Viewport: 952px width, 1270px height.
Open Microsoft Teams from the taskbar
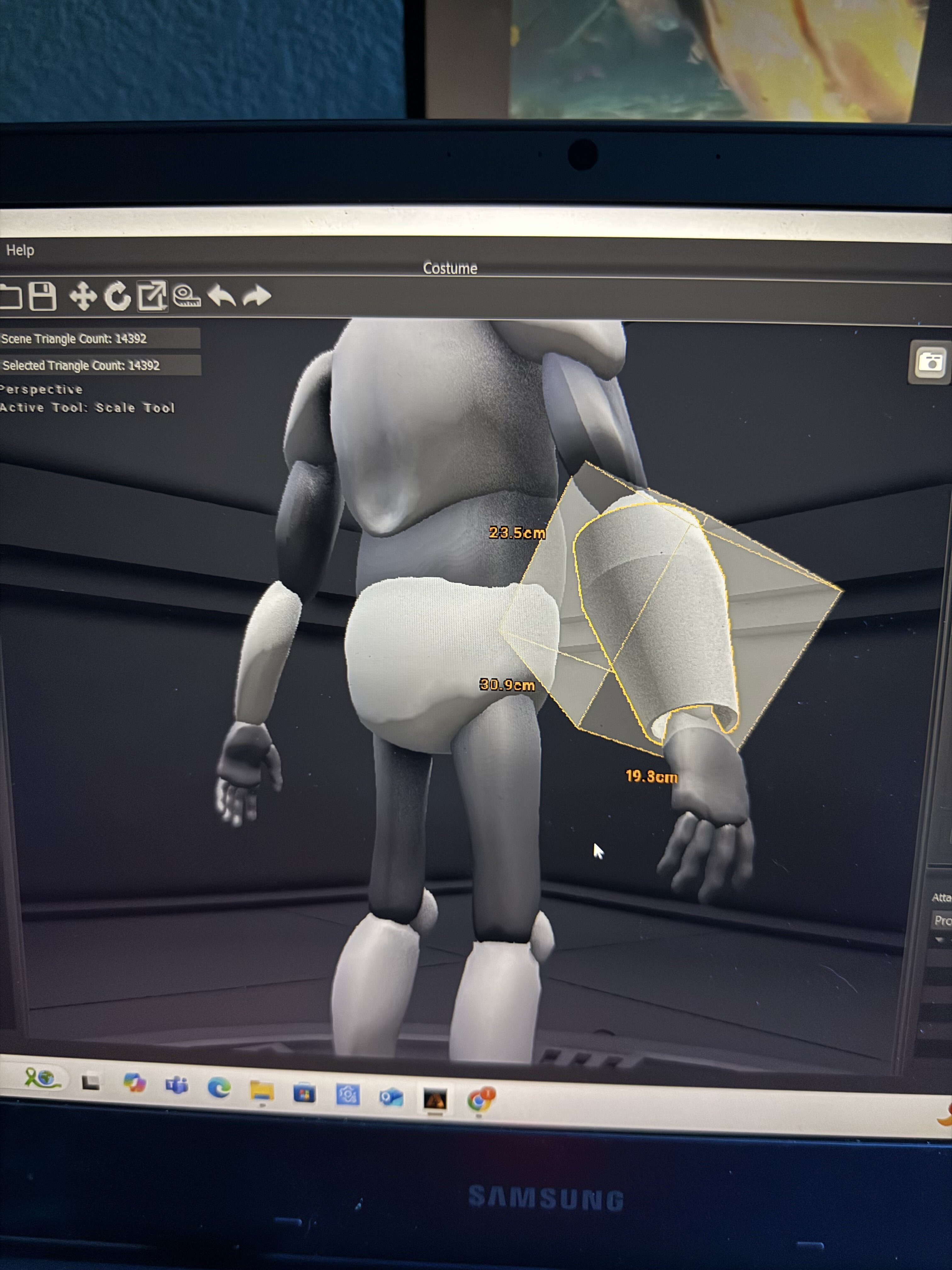(177, 1085)
